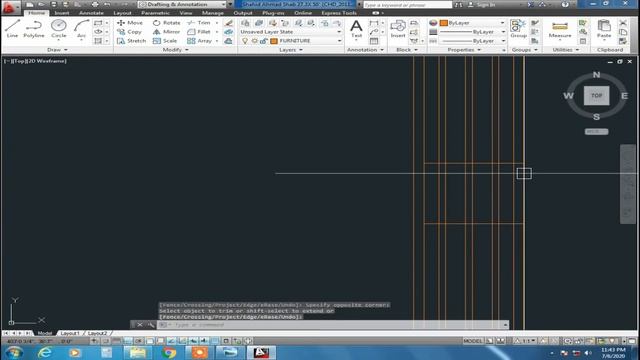
Task: Toggle FURNITURE layer lock icon
Action: tap(264, 41)
